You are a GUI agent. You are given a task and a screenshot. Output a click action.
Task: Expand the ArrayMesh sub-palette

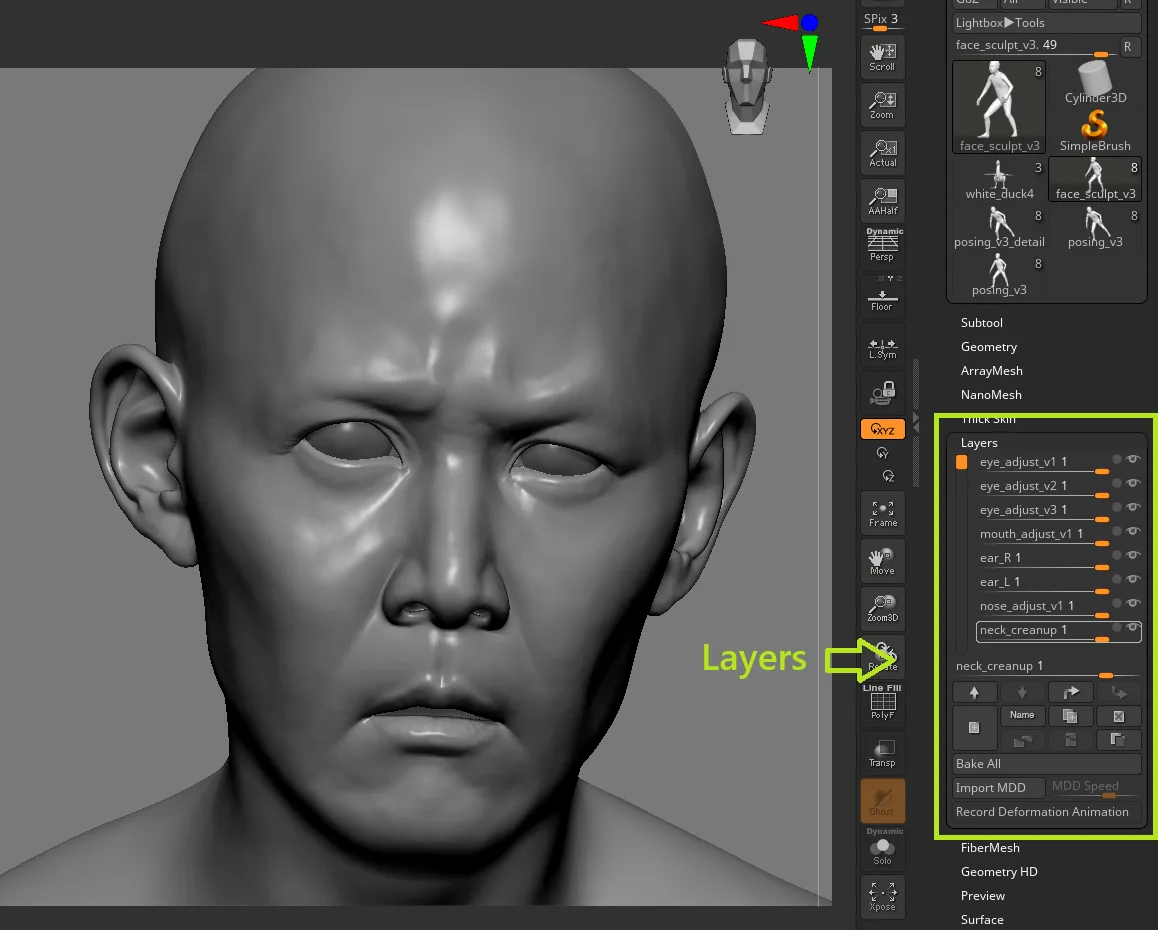click(991, 371)
